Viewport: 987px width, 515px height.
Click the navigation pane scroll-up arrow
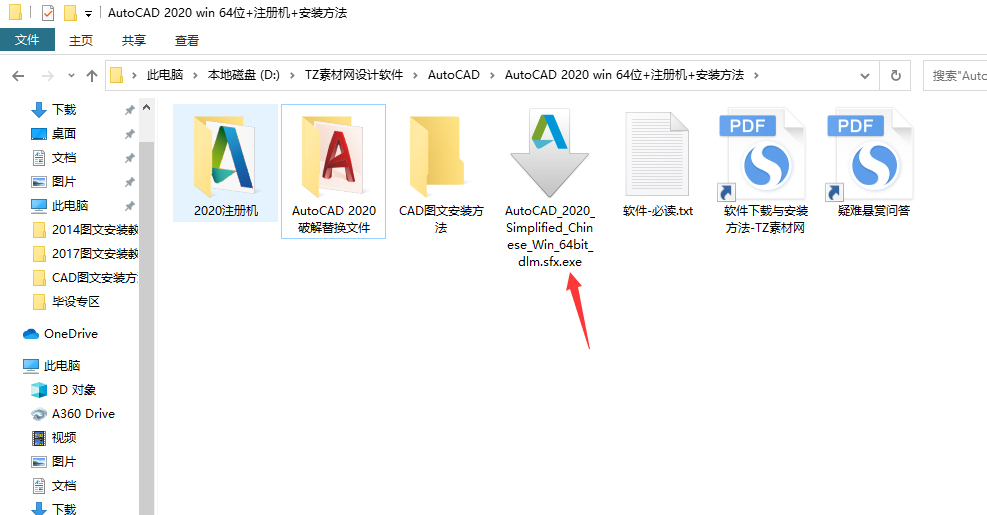pos(147,107)
